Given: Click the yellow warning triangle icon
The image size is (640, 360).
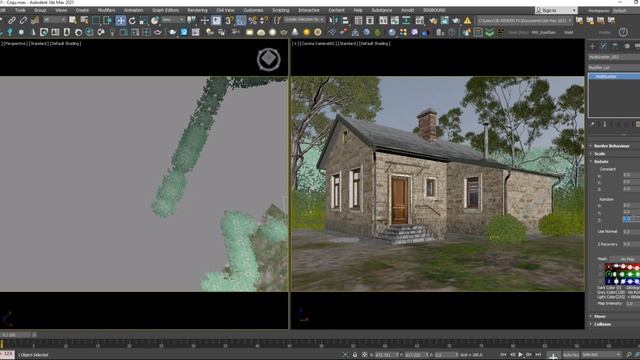Looking at the screenshot, I should [467, 20].
